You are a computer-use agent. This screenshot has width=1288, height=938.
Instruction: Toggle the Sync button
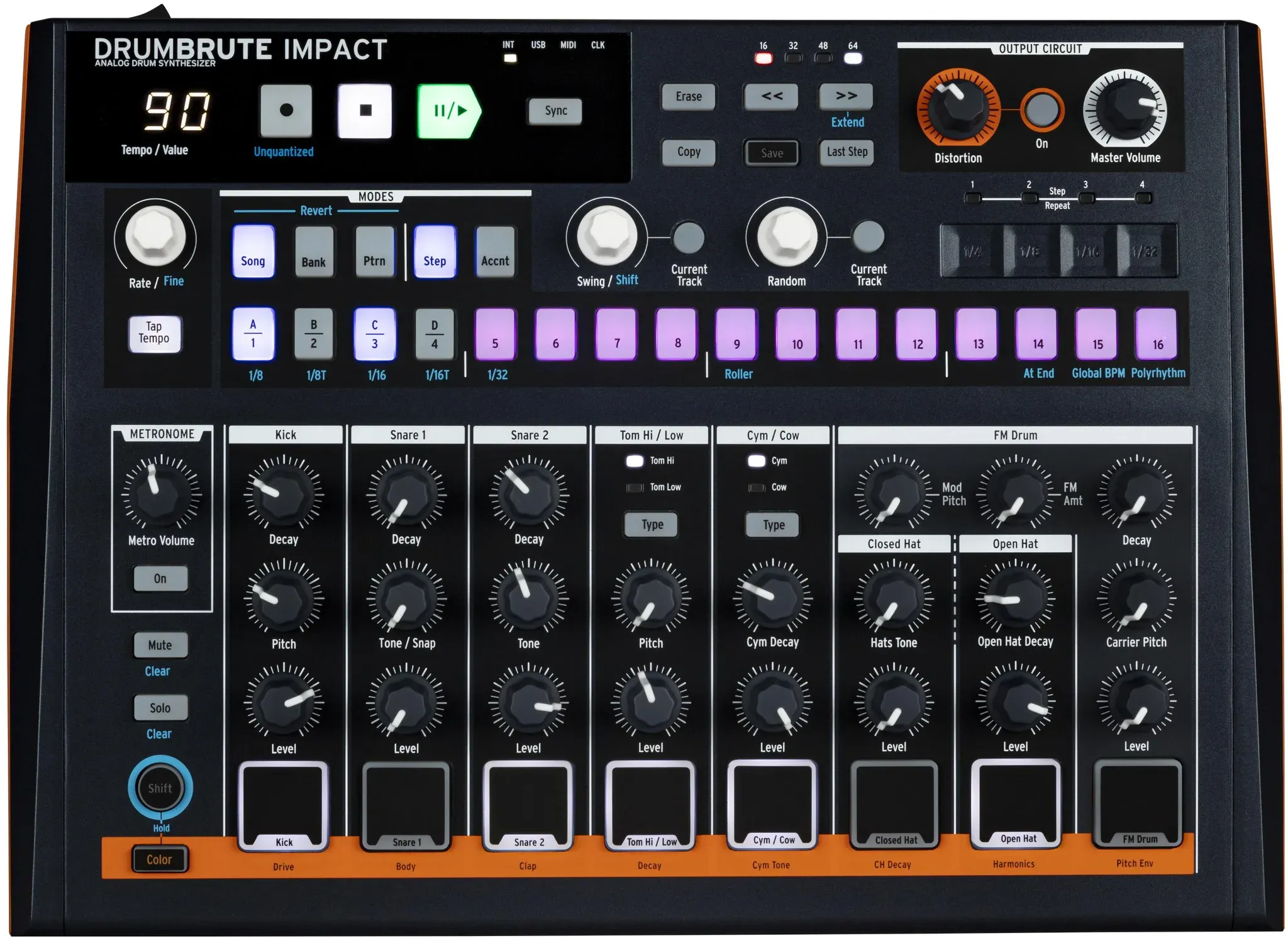(556, 111)
